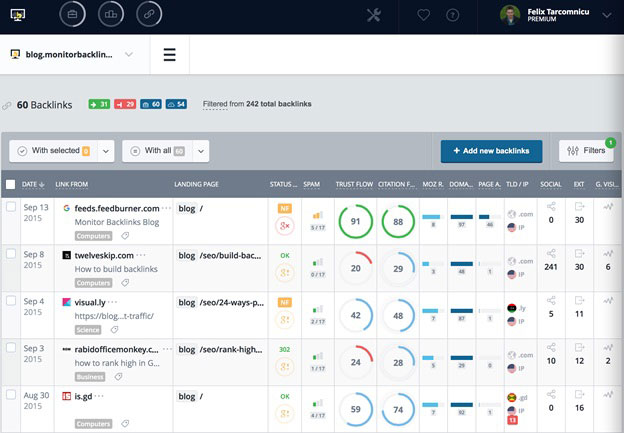The width and height of the screenshot is (624, 433).
Task: Sort by the Trust Flow column
Action: pyautogui.click(x=353, y=184)
